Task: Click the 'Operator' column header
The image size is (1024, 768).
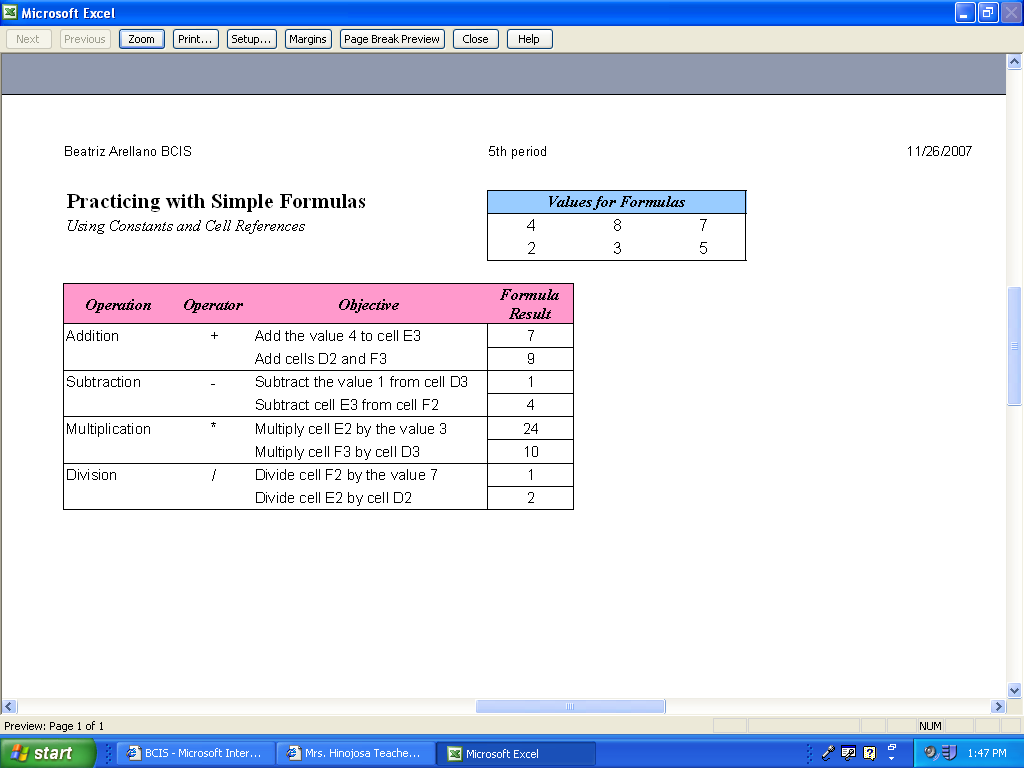Action: pyautogui.click(x=213, y=305)
